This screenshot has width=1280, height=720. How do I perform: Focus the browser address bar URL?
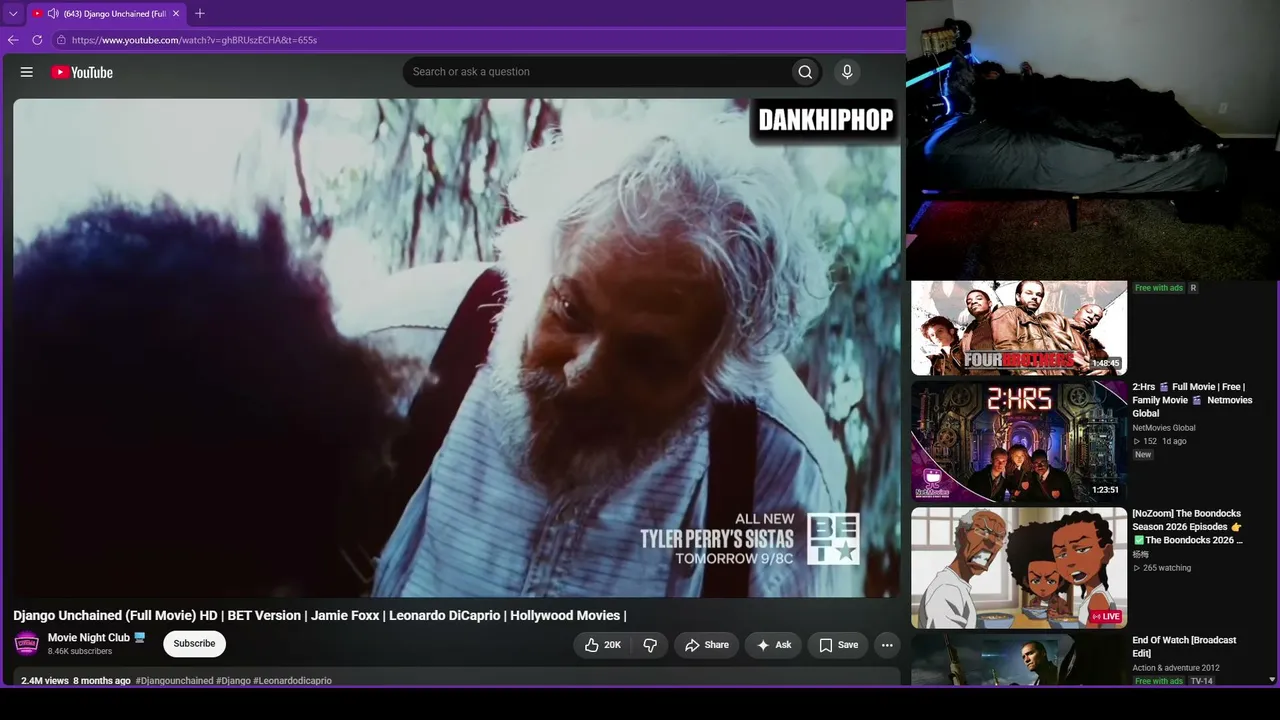[194, 40]
